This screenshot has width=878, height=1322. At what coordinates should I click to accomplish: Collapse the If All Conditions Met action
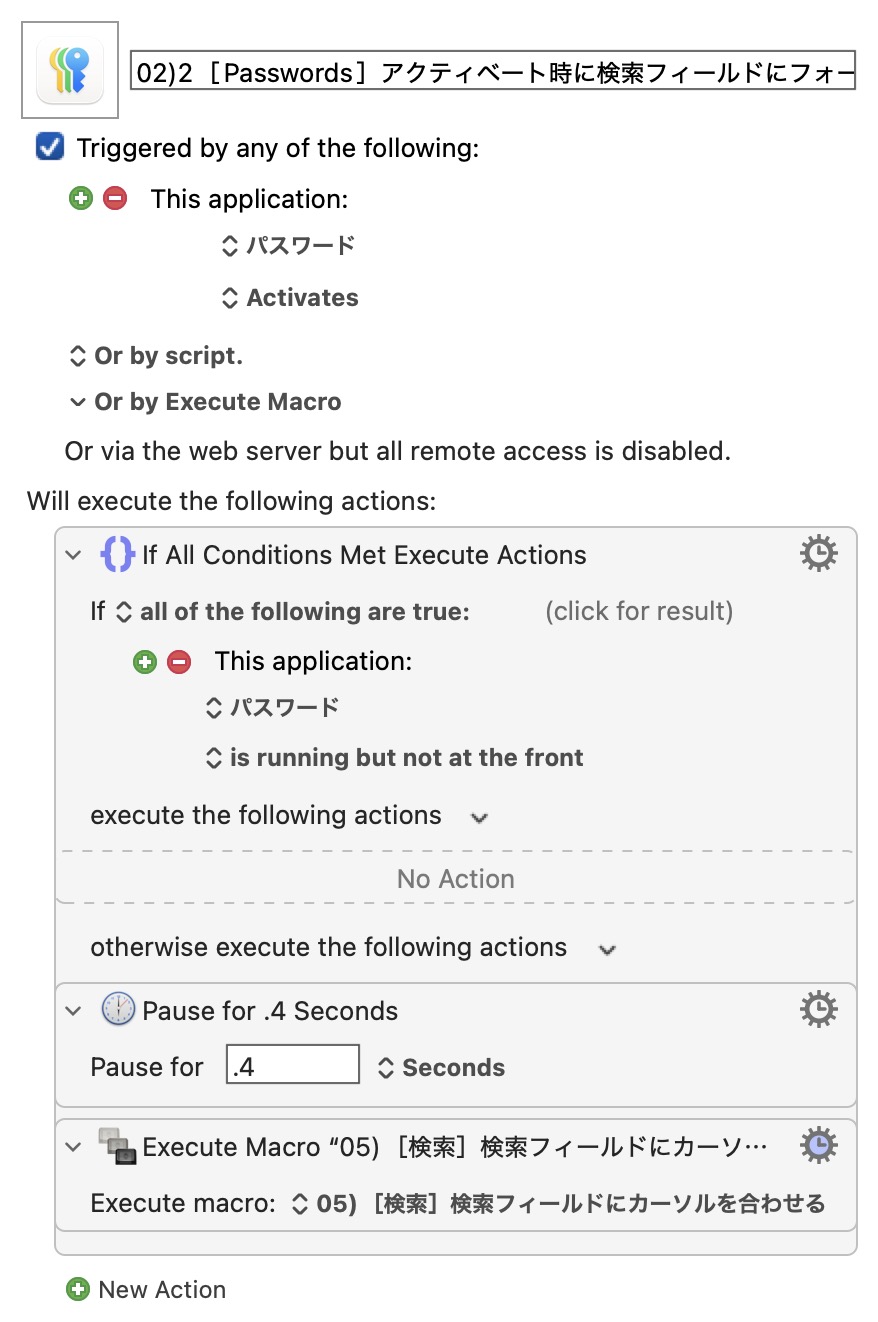coord(73,555)
